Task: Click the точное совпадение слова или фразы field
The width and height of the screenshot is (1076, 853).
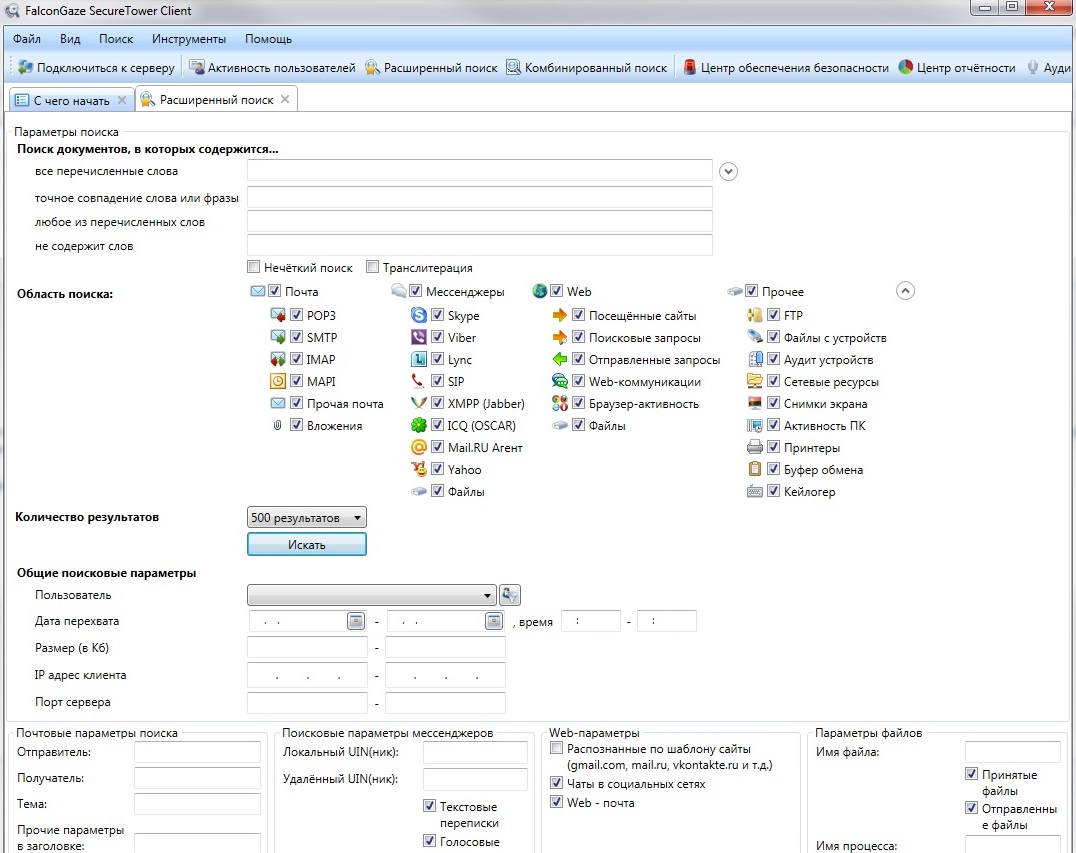Action: (480, 198)
